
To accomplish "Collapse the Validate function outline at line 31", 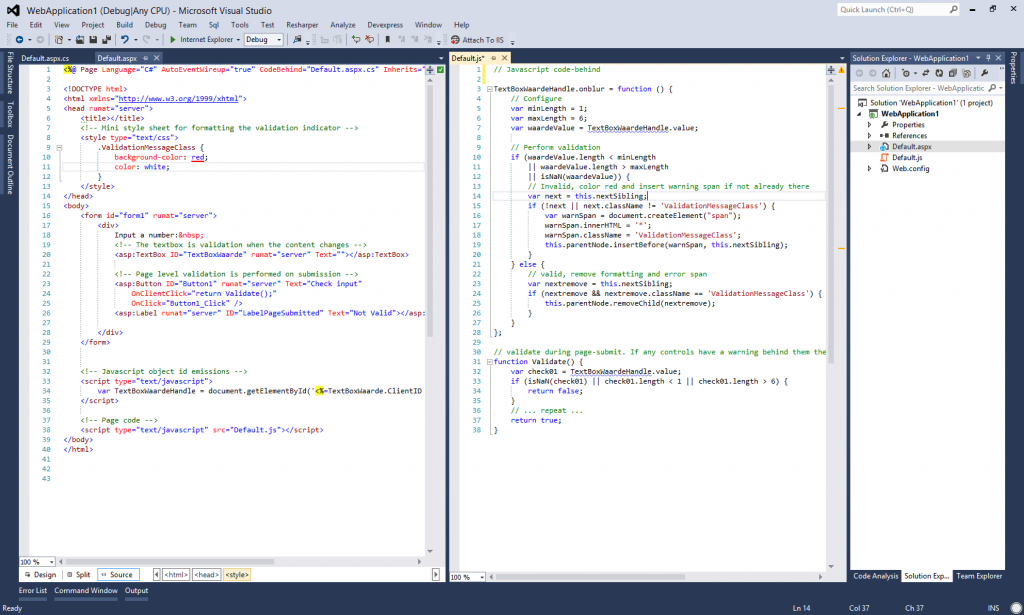I will tap(489, 362).
